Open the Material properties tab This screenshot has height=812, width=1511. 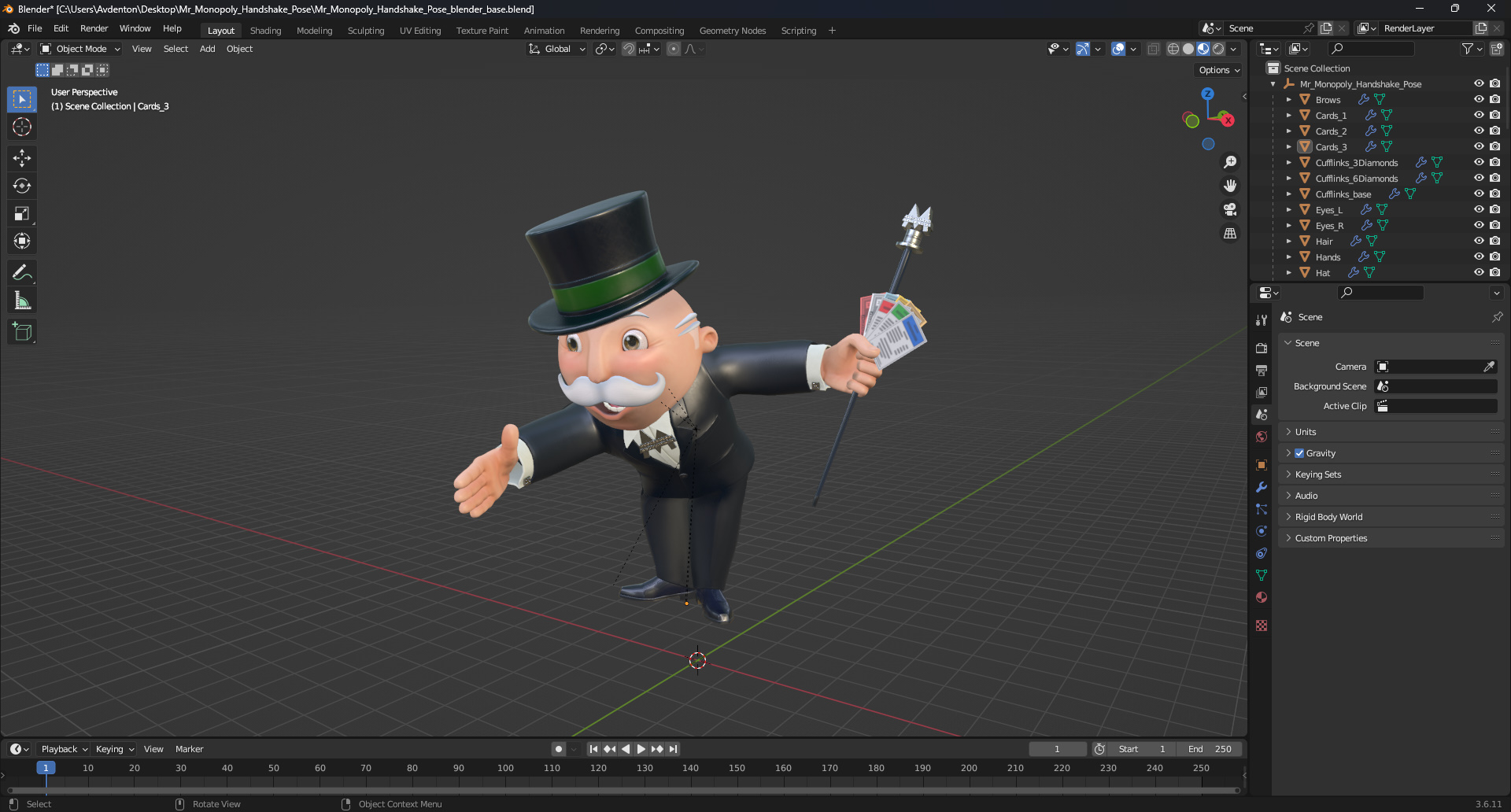(1262, 597)
